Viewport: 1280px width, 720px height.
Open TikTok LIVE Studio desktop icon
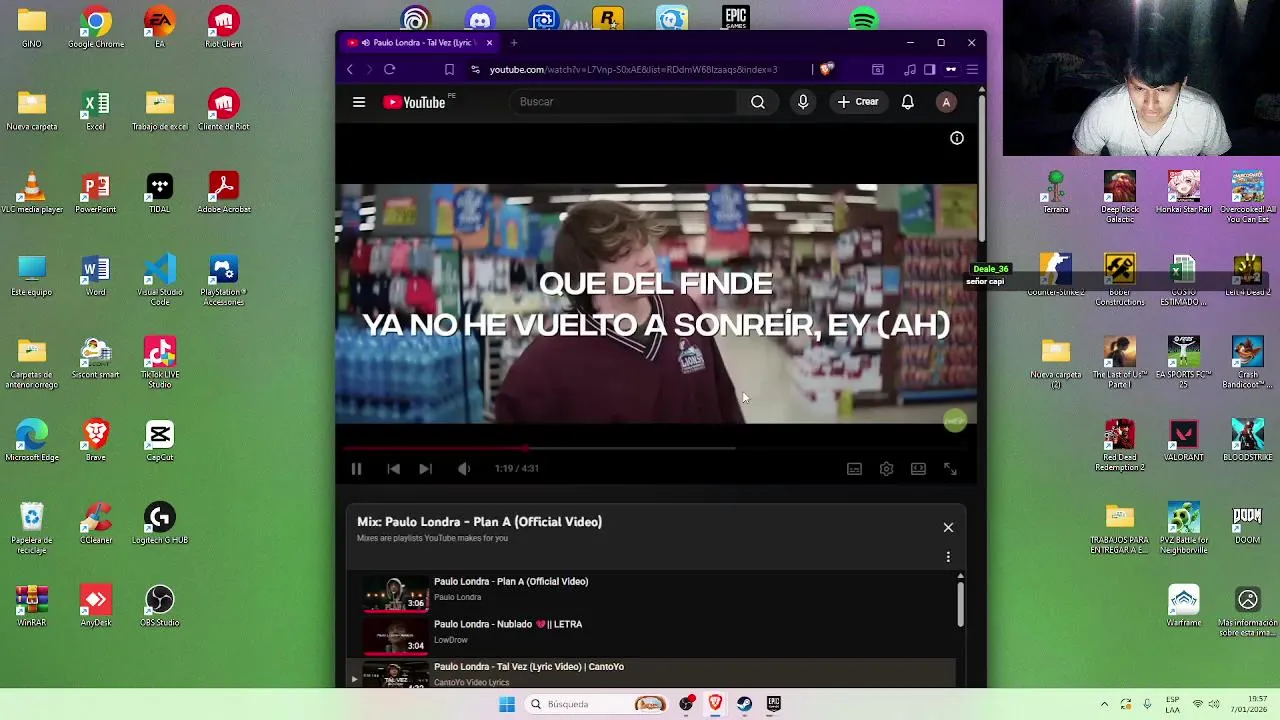160,363
